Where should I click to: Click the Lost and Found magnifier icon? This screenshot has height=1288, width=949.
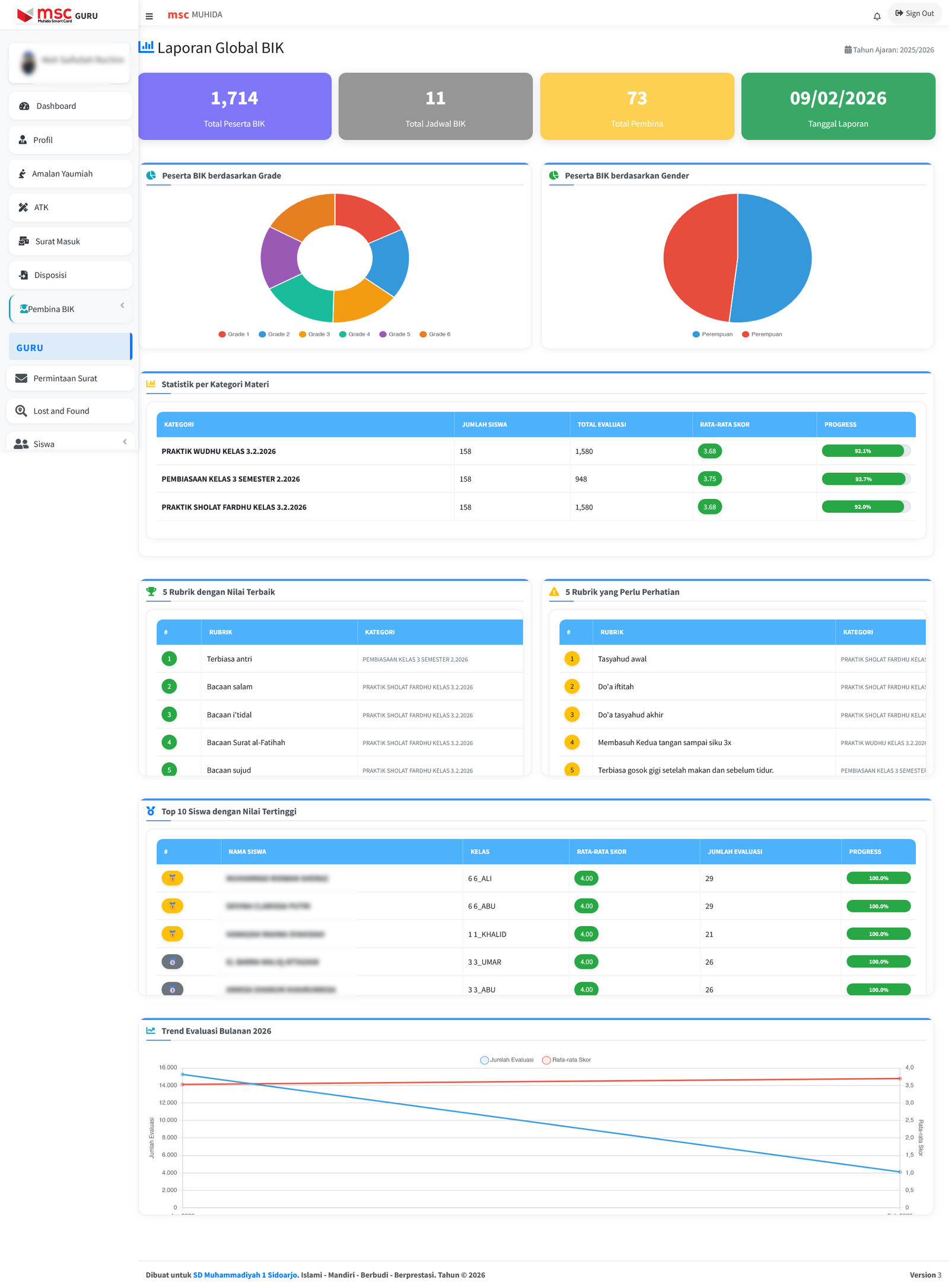coord(21,411)
